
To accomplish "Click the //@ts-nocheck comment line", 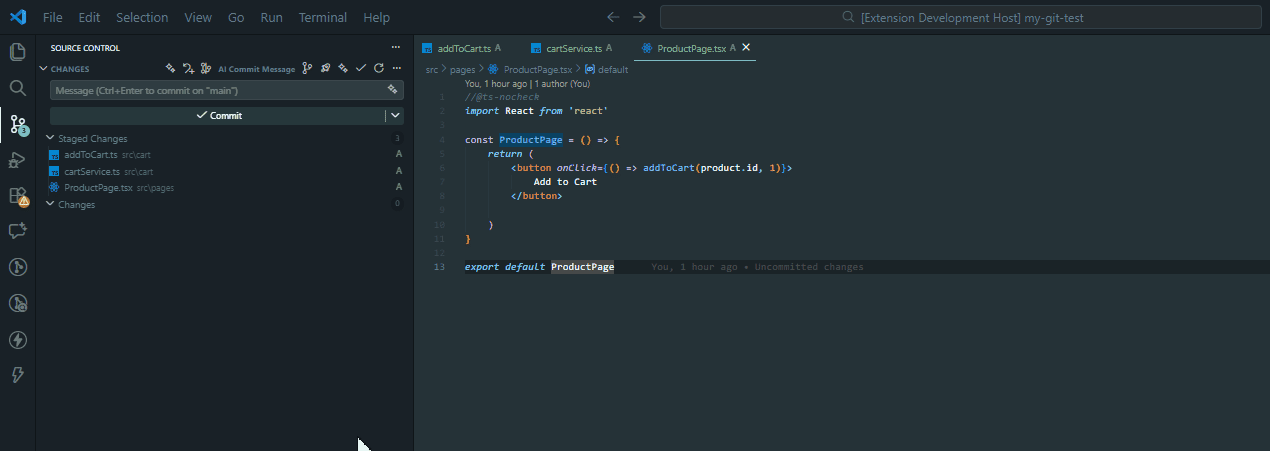I will [x=501, y=97].
